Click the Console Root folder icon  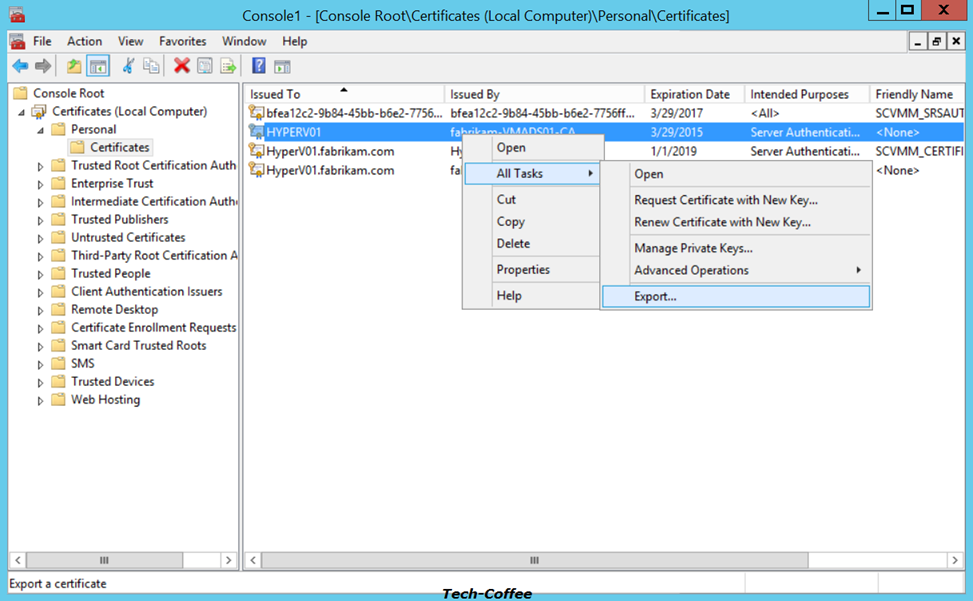[x=20, y=93]
